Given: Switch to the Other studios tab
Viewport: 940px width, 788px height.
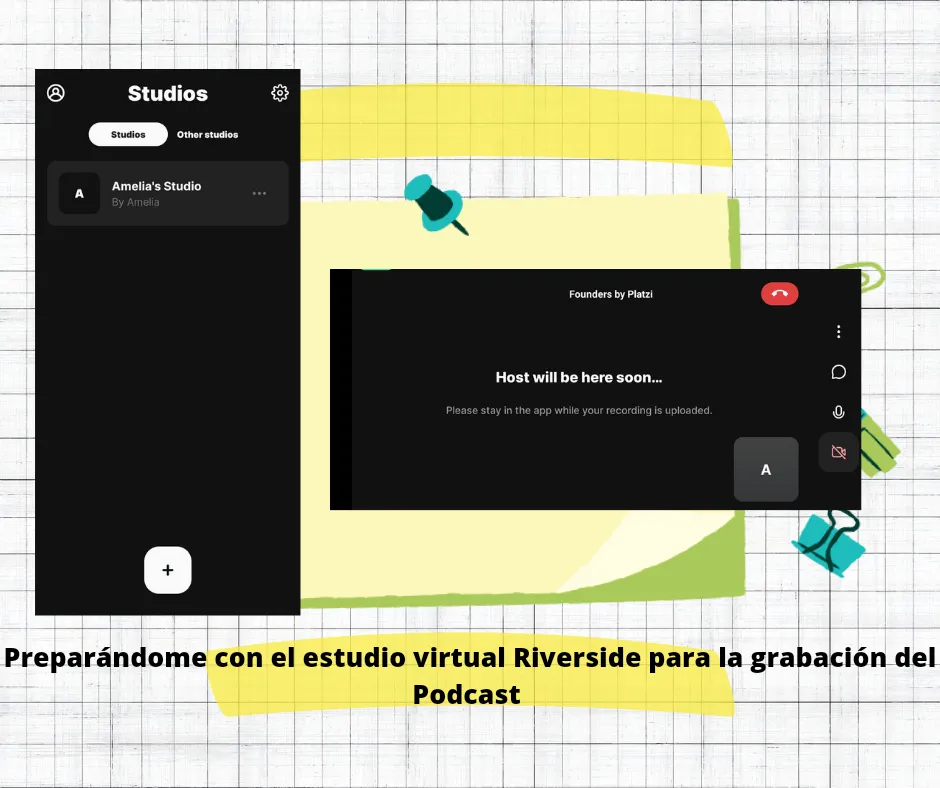Looking at the screenshot, I should coord(207,134).
